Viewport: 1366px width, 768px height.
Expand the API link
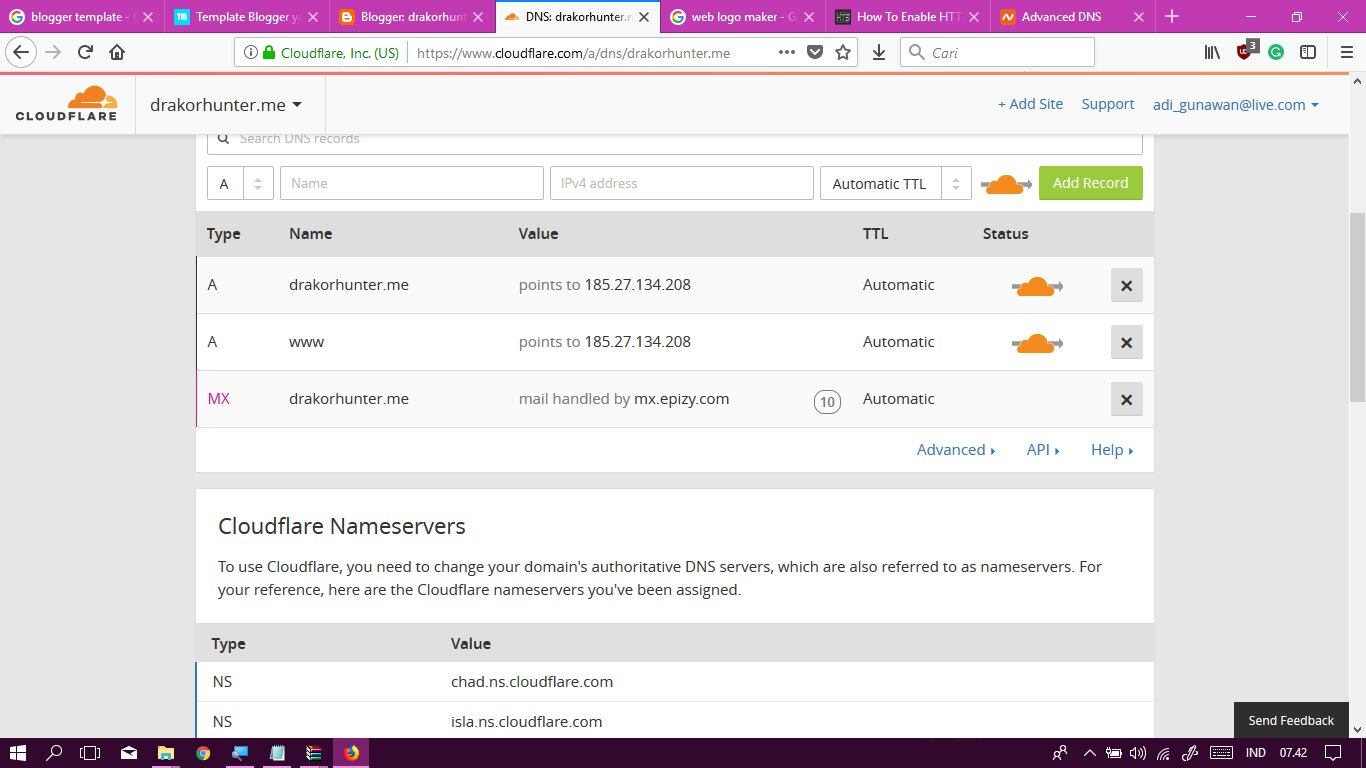[x=1043, y=450]
